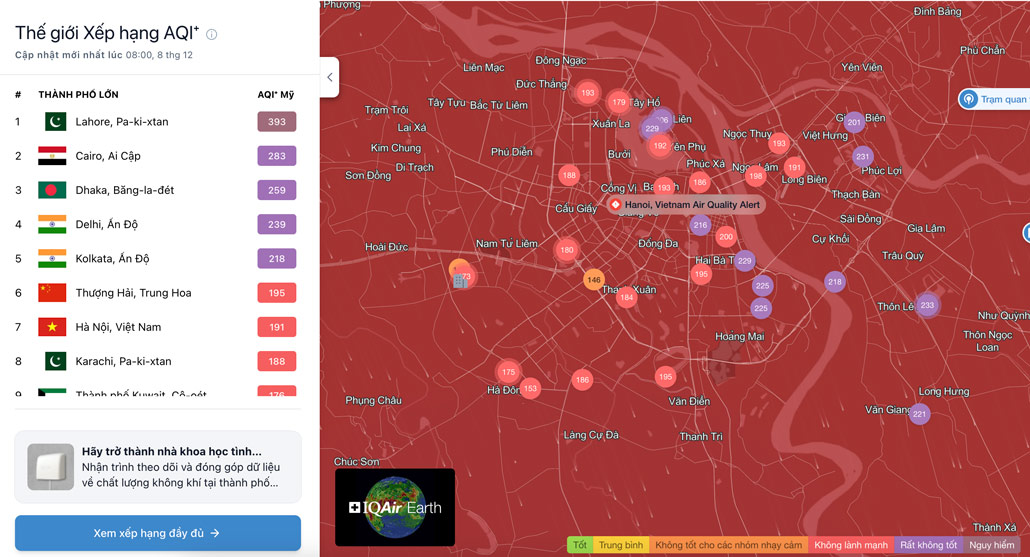1030x557 pixels.
Task: Open the citizen scientist promo card
Action: click(x=157, y=467)
